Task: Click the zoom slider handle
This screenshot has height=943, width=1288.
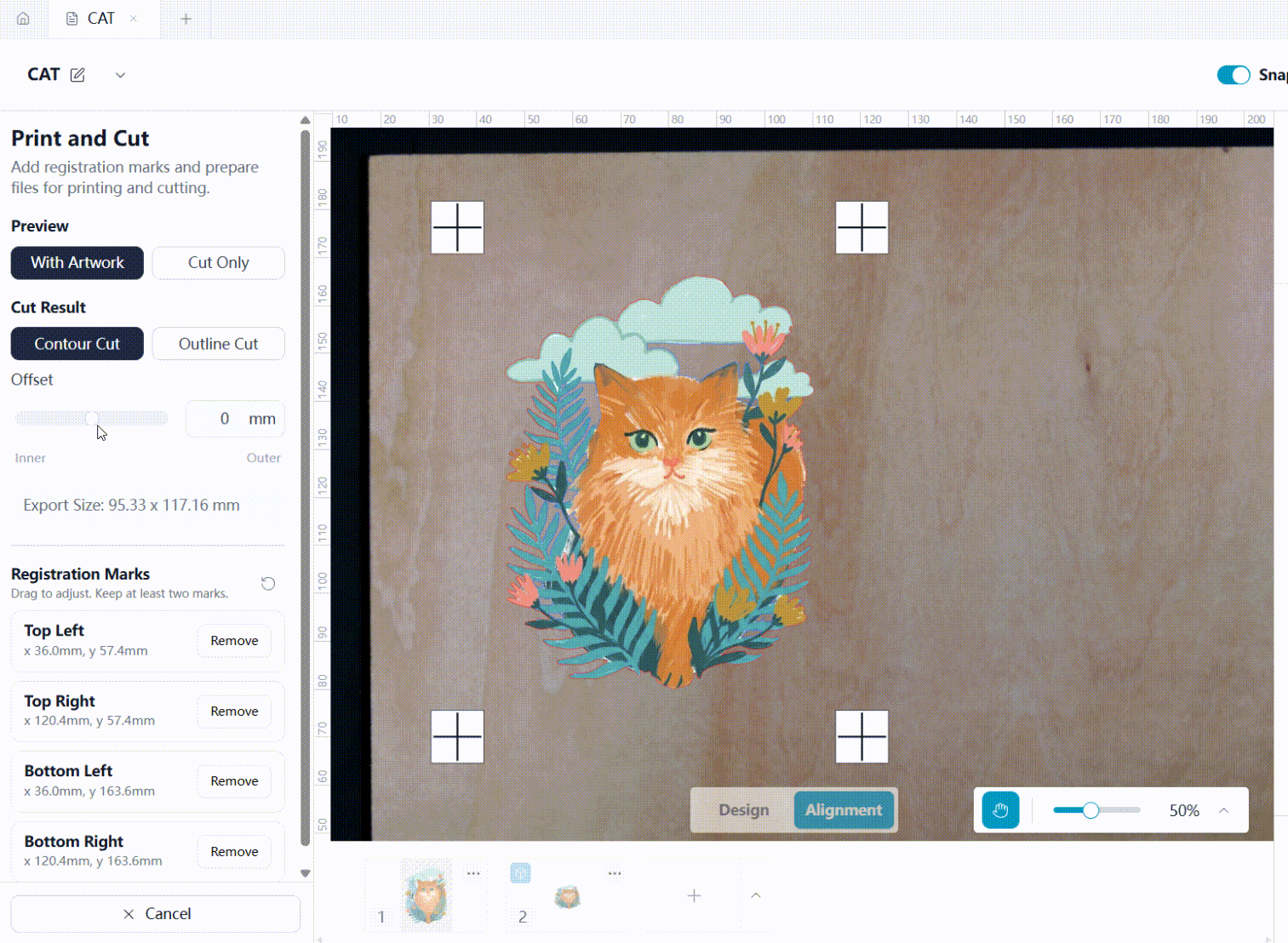Action: [x=1091, y=810]
